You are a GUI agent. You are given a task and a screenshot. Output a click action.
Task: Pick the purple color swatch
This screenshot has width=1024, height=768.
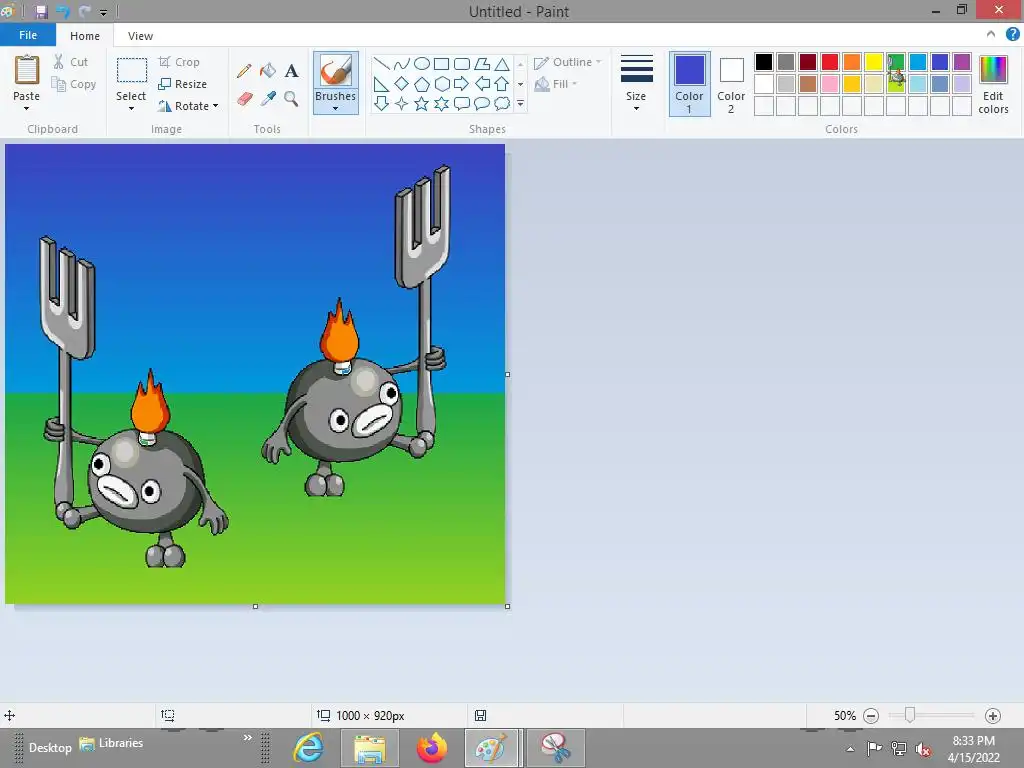961,62
